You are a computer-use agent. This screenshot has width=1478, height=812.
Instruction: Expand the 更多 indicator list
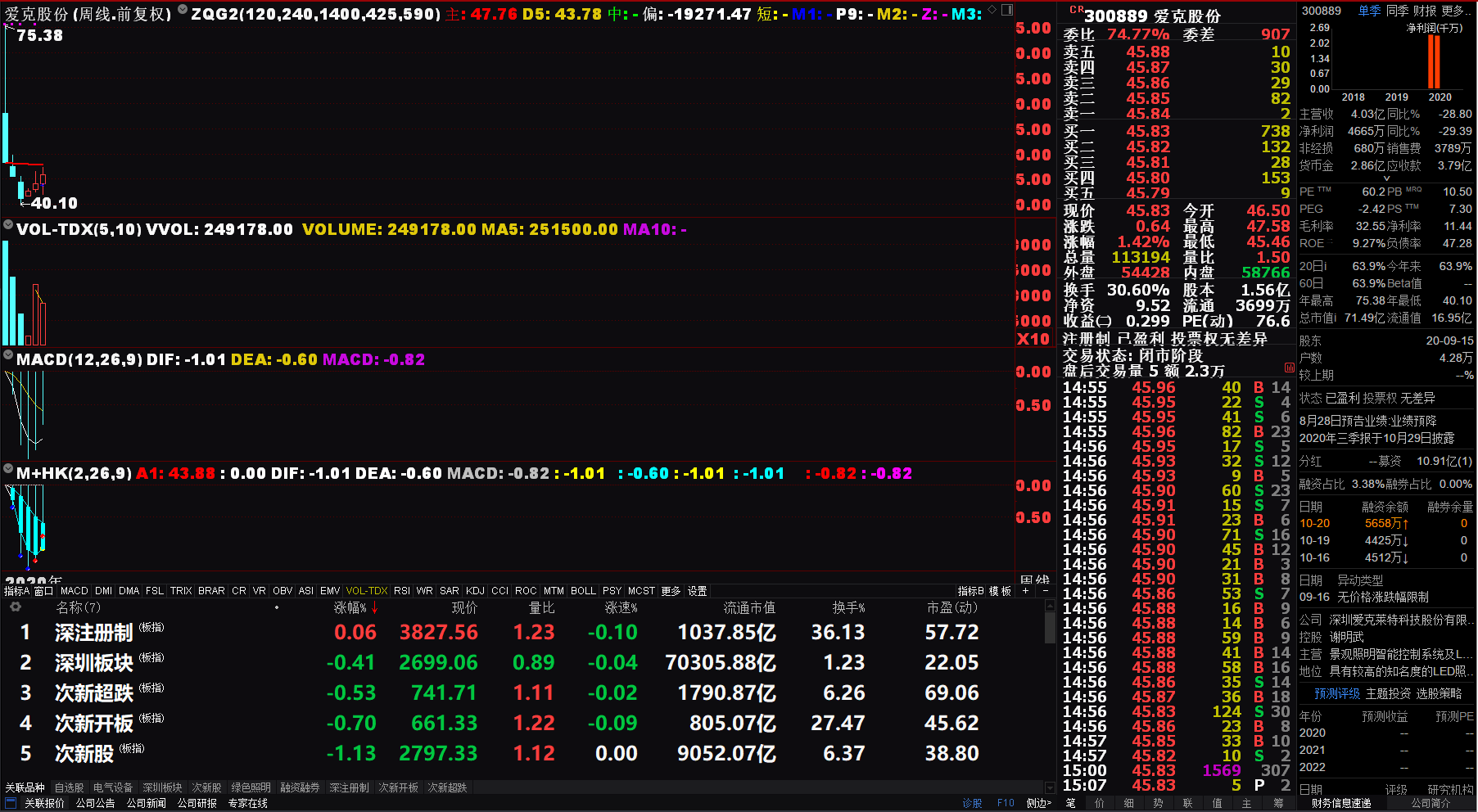click(671, 591)
